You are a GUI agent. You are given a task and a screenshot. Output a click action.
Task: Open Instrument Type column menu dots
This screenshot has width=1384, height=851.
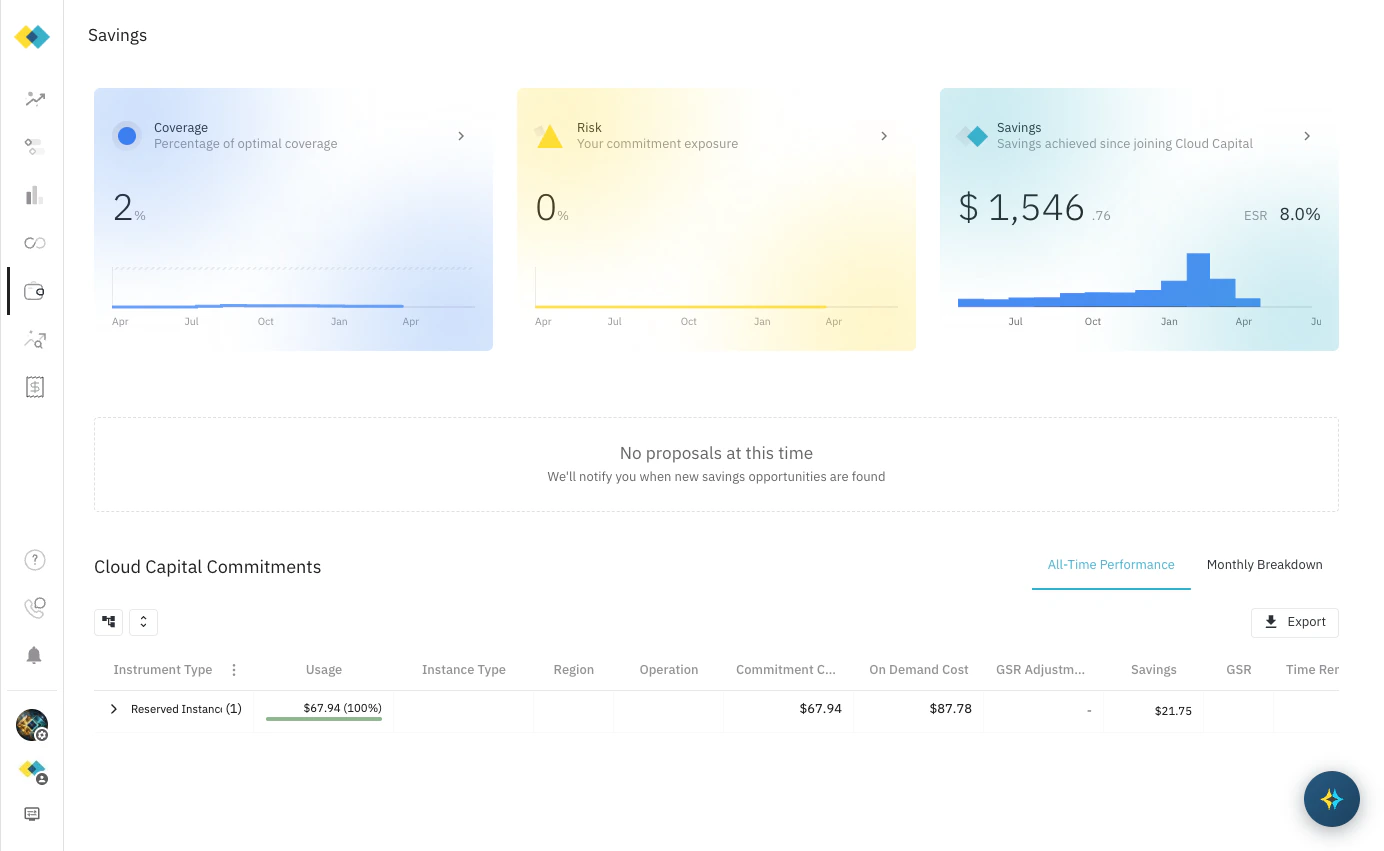point(234,670)
